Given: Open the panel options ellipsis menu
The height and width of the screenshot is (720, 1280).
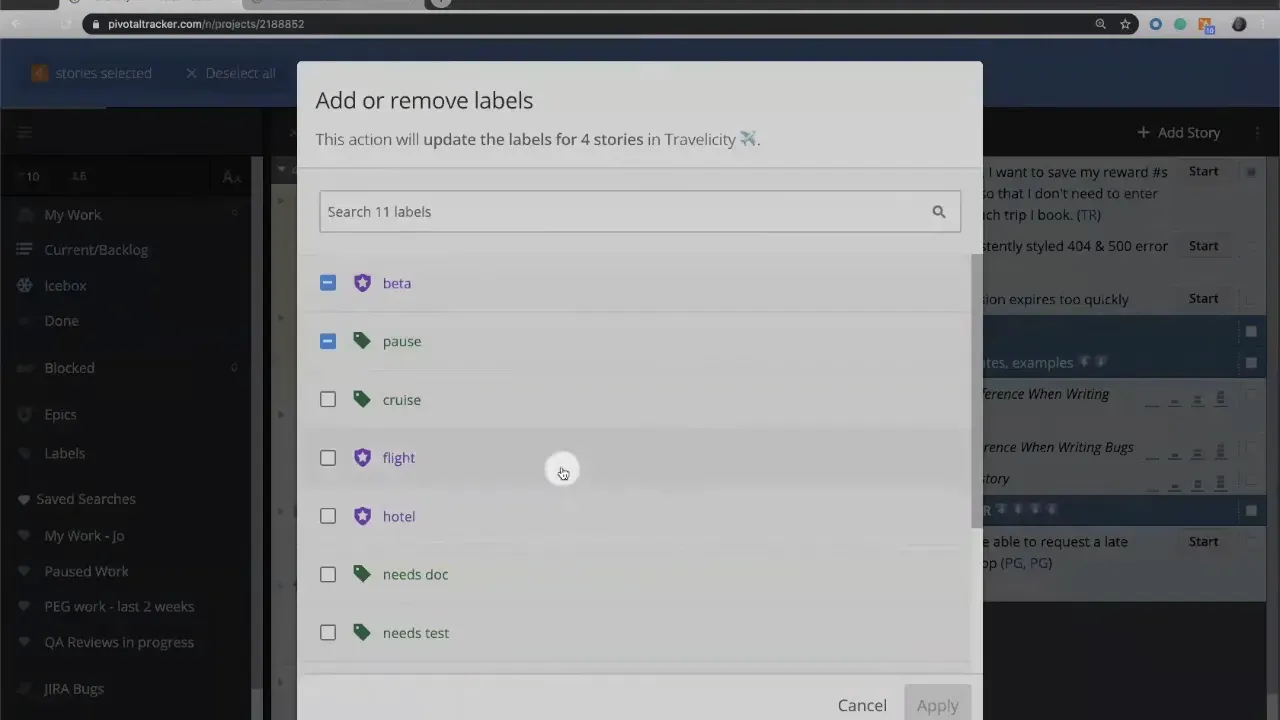Looking at the screenshot, I should point(1258,132).
